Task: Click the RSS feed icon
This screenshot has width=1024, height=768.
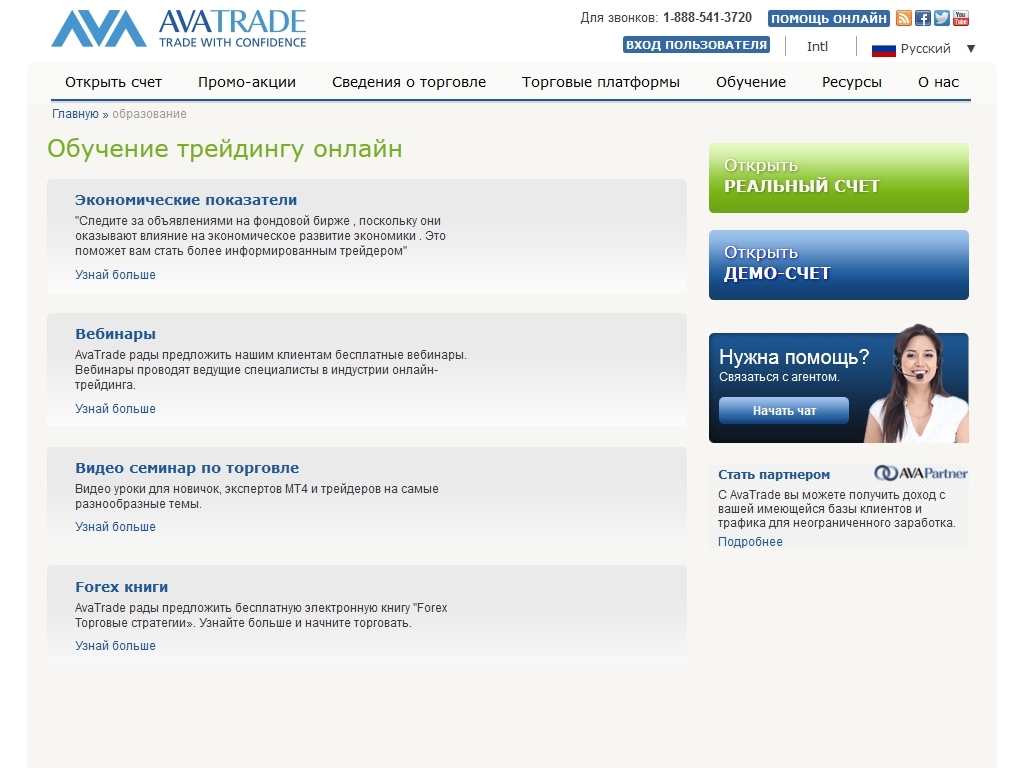Action: [x=904, y=18]
